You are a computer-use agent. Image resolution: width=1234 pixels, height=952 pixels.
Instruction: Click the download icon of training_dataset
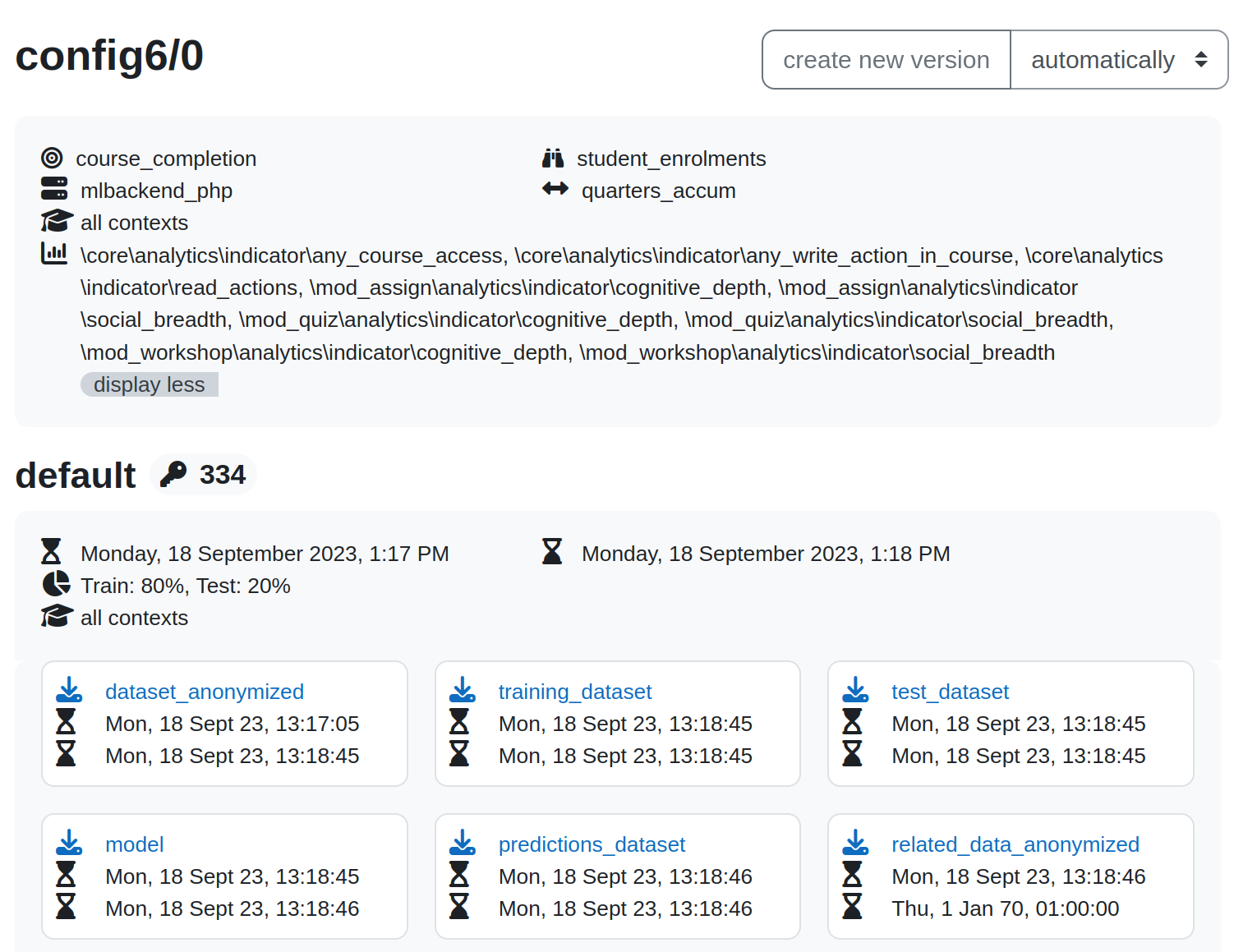click(463, 690)
